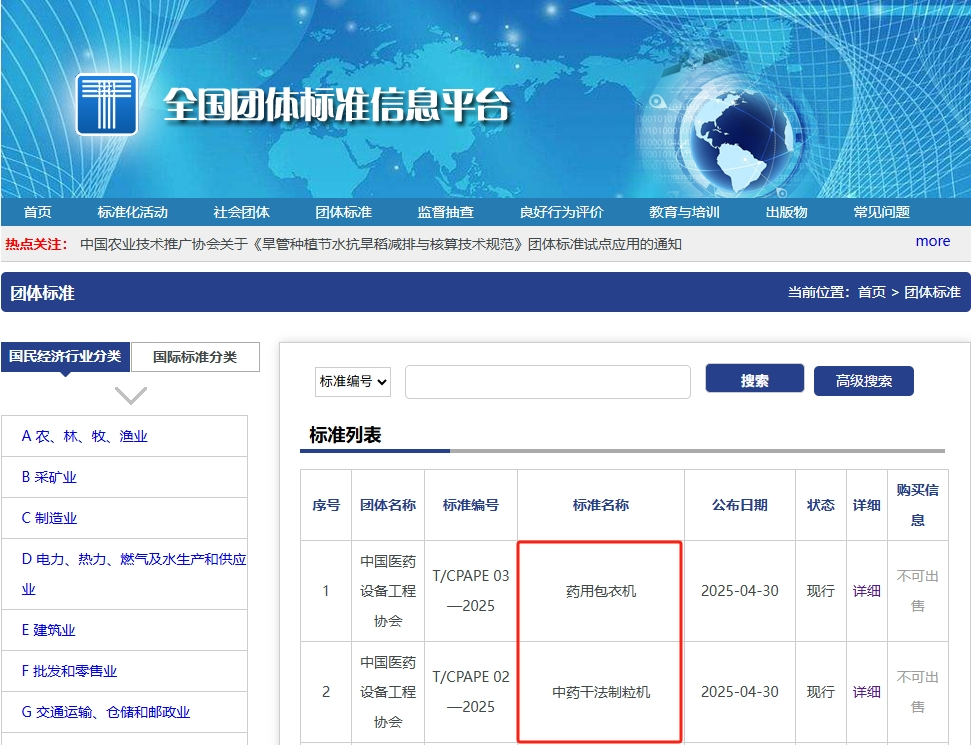Viewport: 971px width, 745px height.
Task: Open the 出版物 section
Action: click(786, 211)
